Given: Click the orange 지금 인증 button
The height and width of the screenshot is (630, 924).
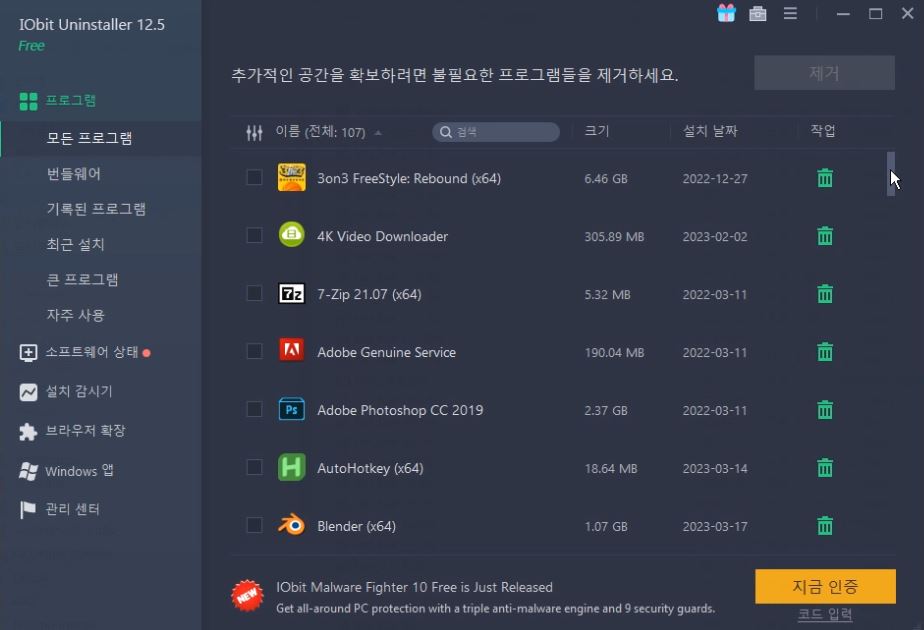Looking at the screenshot, I should pos(825,586).
